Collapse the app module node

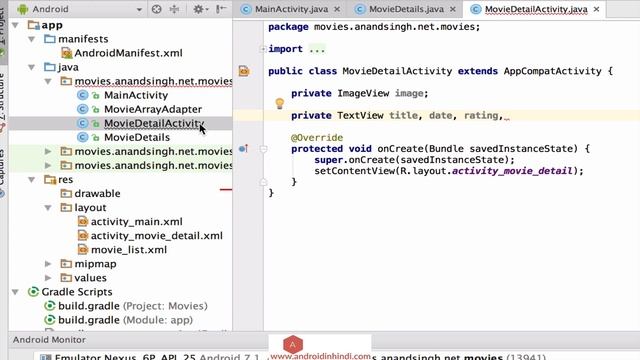point(16,25)
